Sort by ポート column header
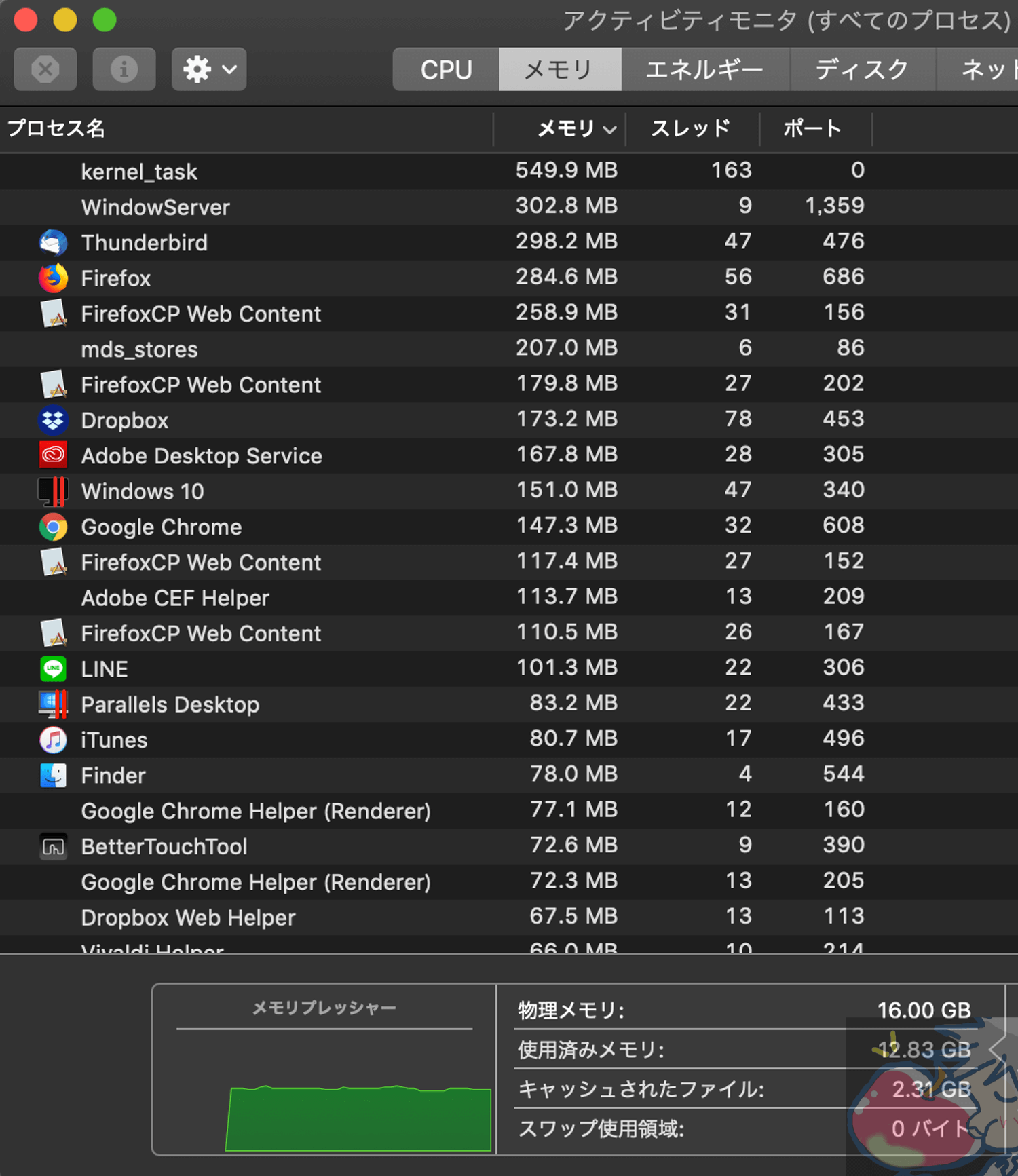The image size is (1018, 1176). pyautogui.click(x=812, y=128)
